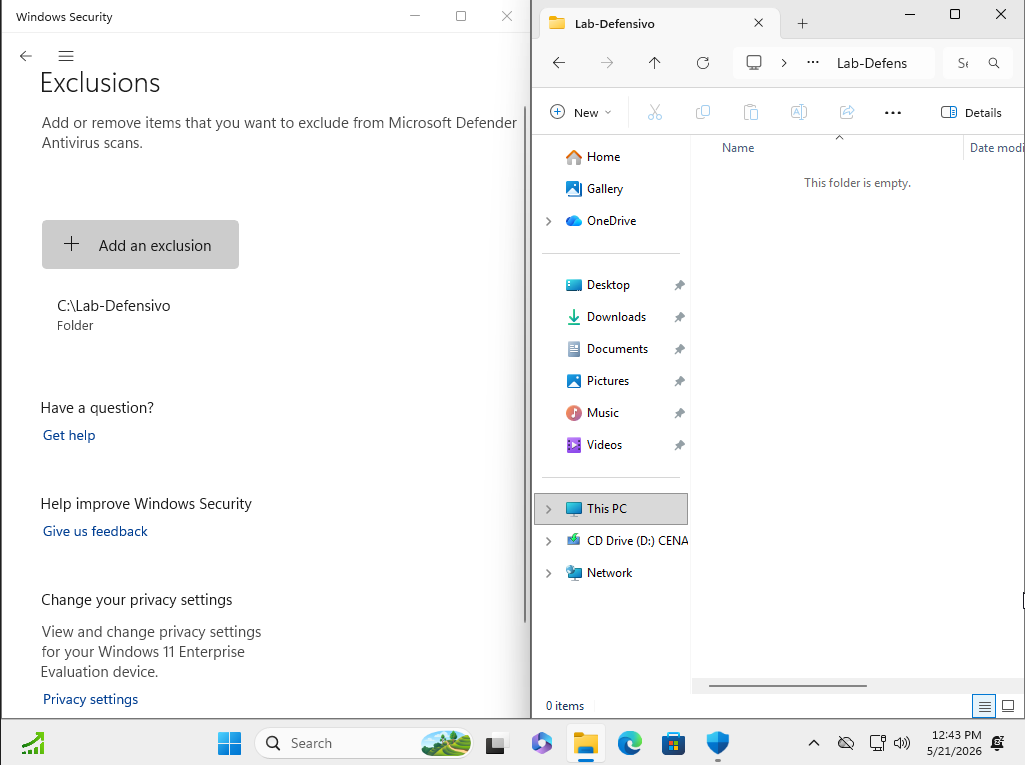Expand address bar path chevron
The width and height of the screenshot is (1025, 765).
pos(784,63)
